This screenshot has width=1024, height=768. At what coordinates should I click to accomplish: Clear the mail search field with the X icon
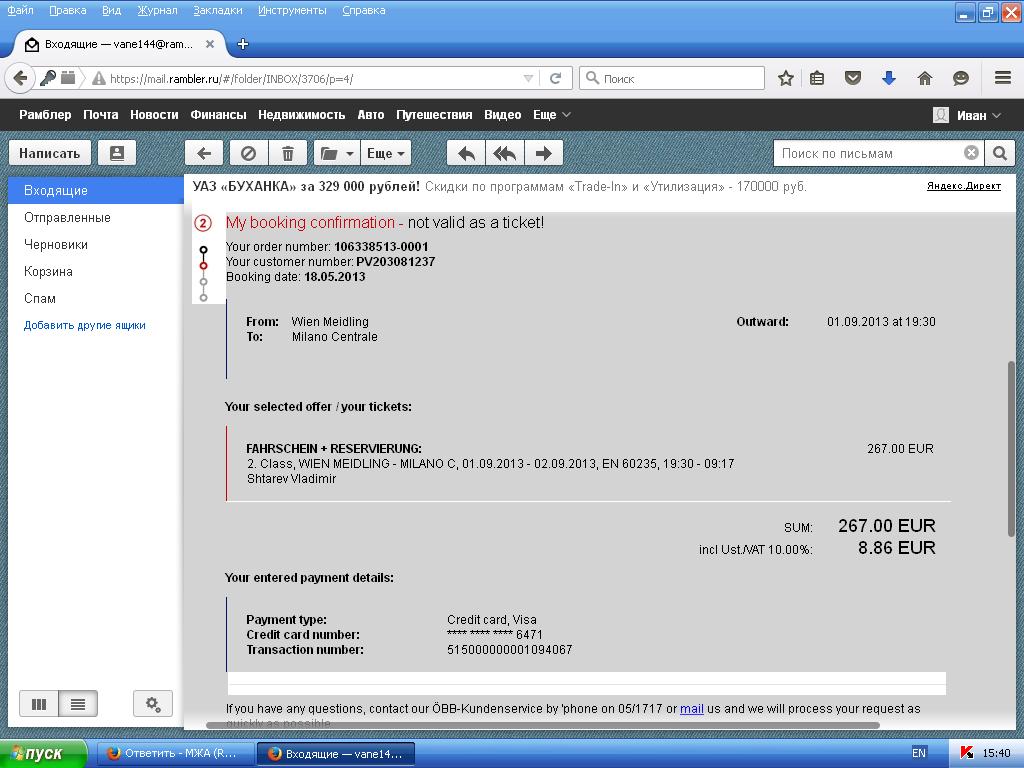[971, 153]
